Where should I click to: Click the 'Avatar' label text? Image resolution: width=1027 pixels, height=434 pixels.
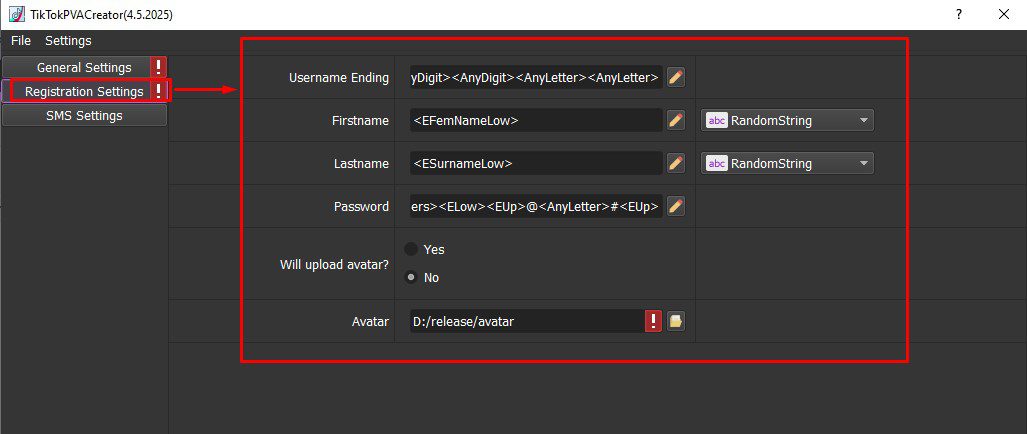[x=370, y=321]
